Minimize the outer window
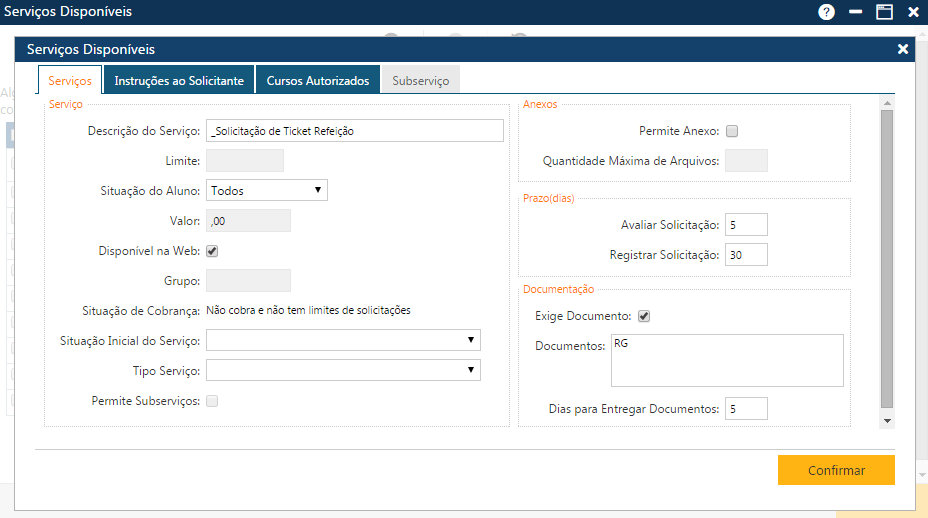928x518 pixels. point(855,12)
